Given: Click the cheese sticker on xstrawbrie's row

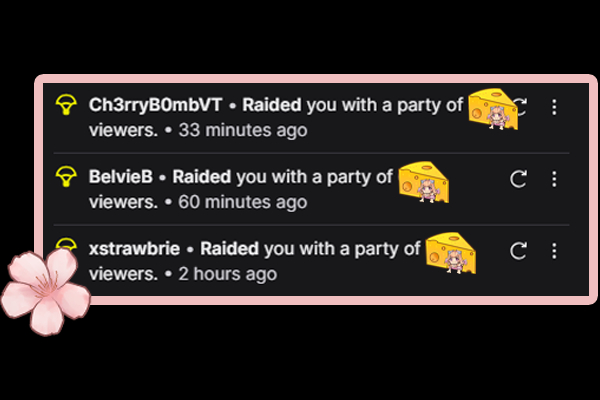Looking at the screenshot, I should coord(451,253).
